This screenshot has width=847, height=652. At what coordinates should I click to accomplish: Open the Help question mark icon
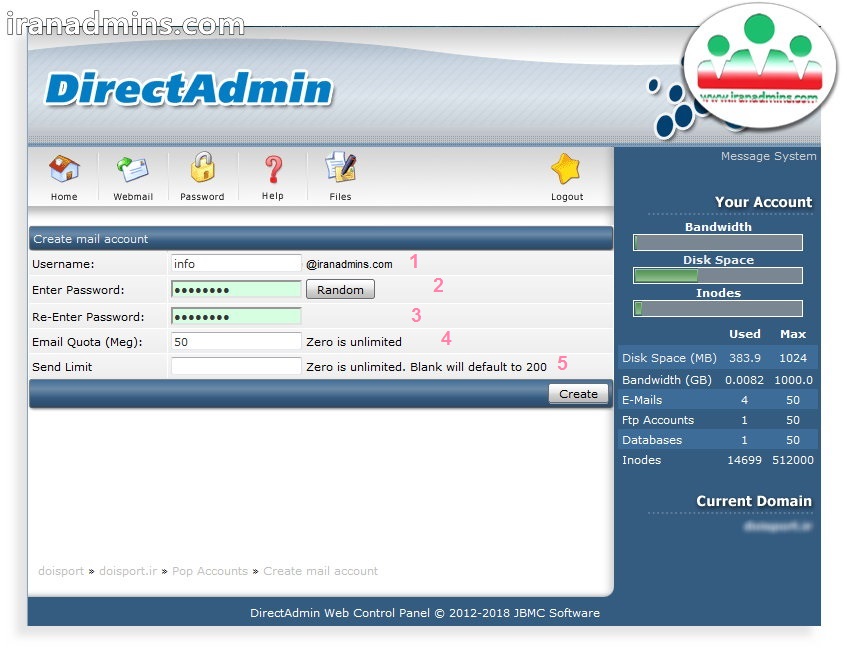(x=273, y=169)
